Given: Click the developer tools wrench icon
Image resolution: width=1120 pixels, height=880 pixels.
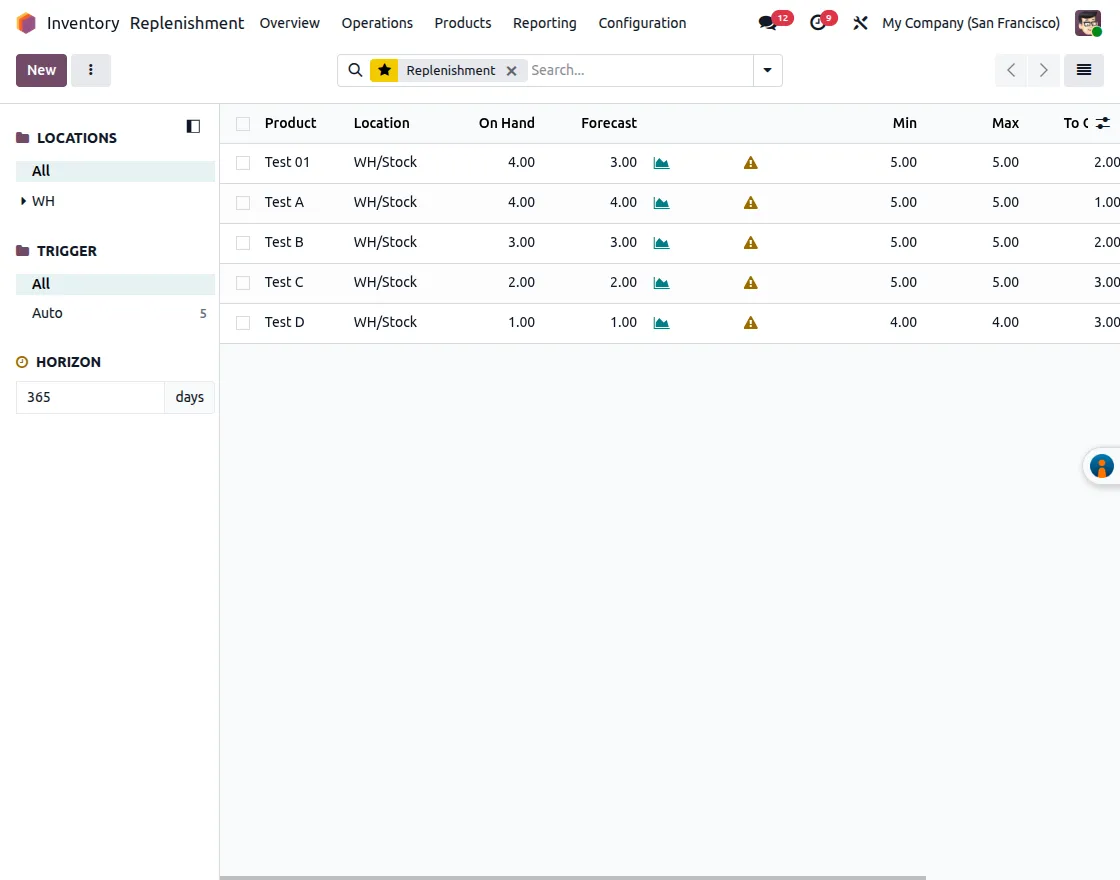Looking at the screenshot, I should [x=860, y=23].
